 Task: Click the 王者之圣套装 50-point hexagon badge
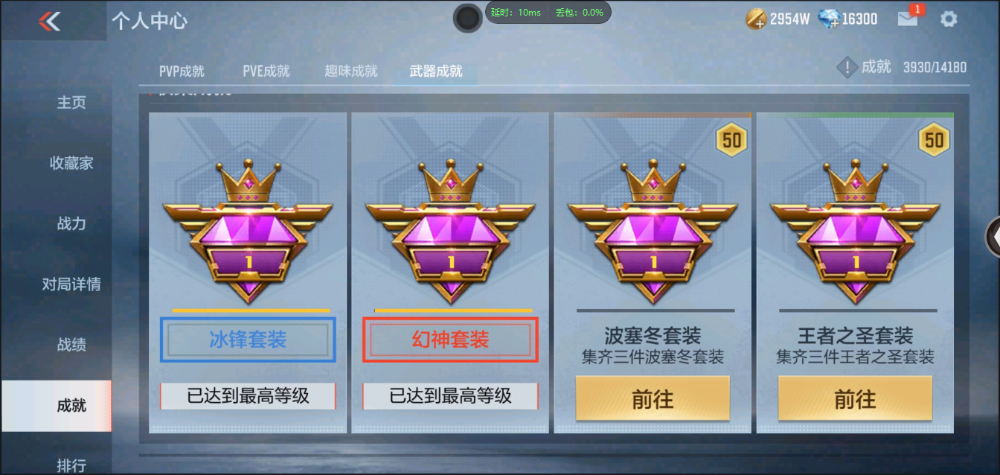click(934, 140)
